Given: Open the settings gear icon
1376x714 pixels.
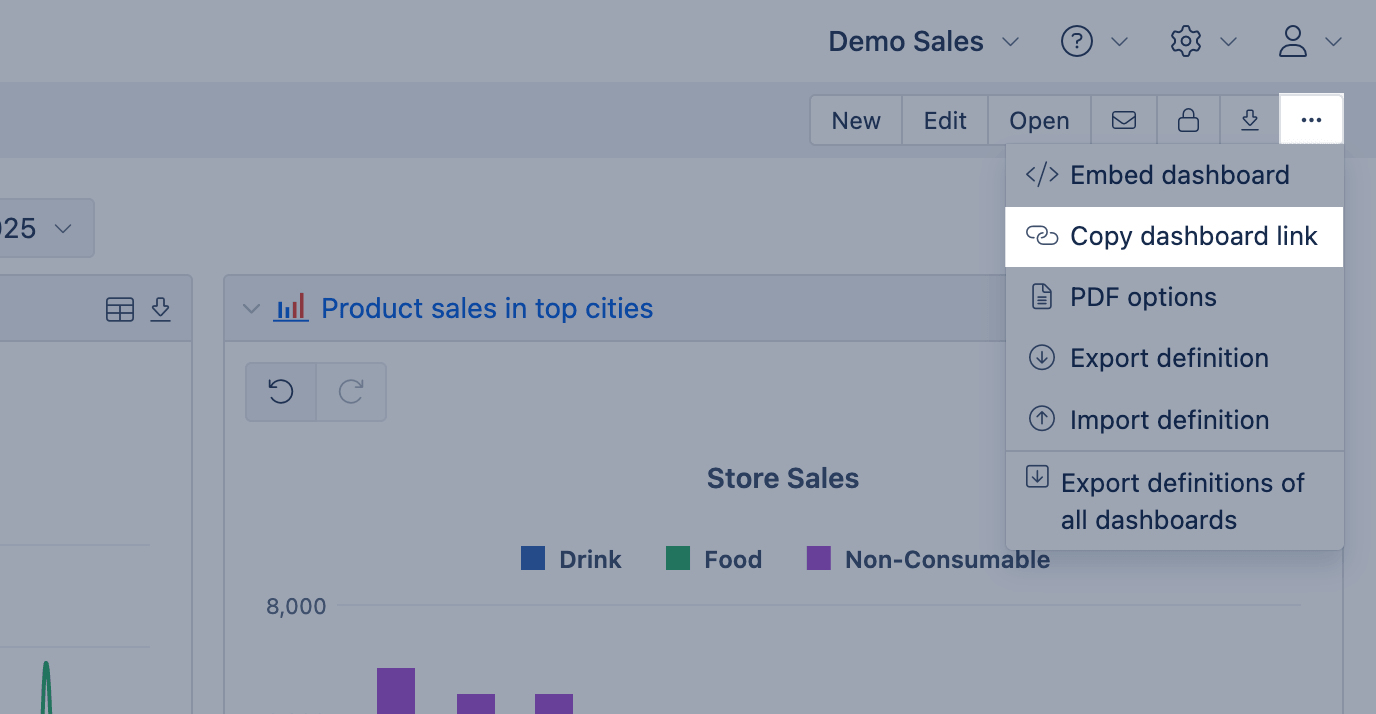Looking at the screenshot, I should point(1185,42).
